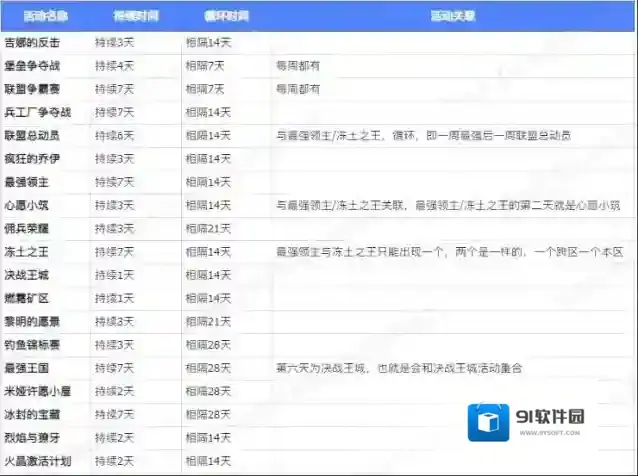Select 持续3天 in the 吉娜的反击 row
The image size is (638, 476).
point(114,42)
